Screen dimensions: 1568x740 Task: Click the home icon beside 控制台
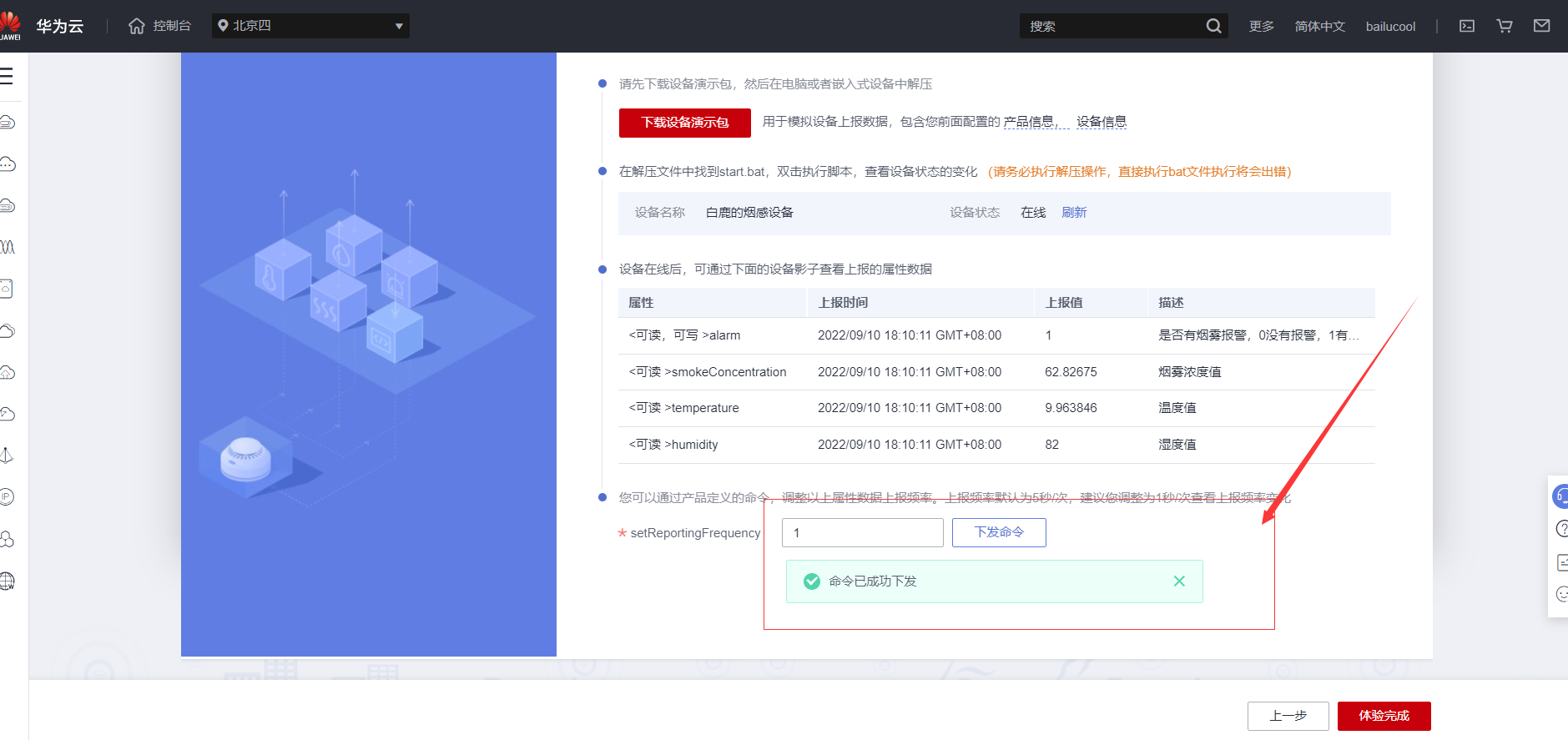click(137, 26)
